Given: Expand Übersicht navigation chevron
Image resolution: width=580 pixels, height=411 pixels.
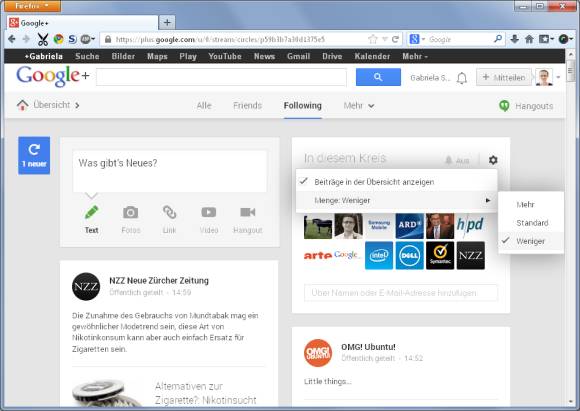Looking at the screenshot, I should pyautogui.click(x=77, y=105).
